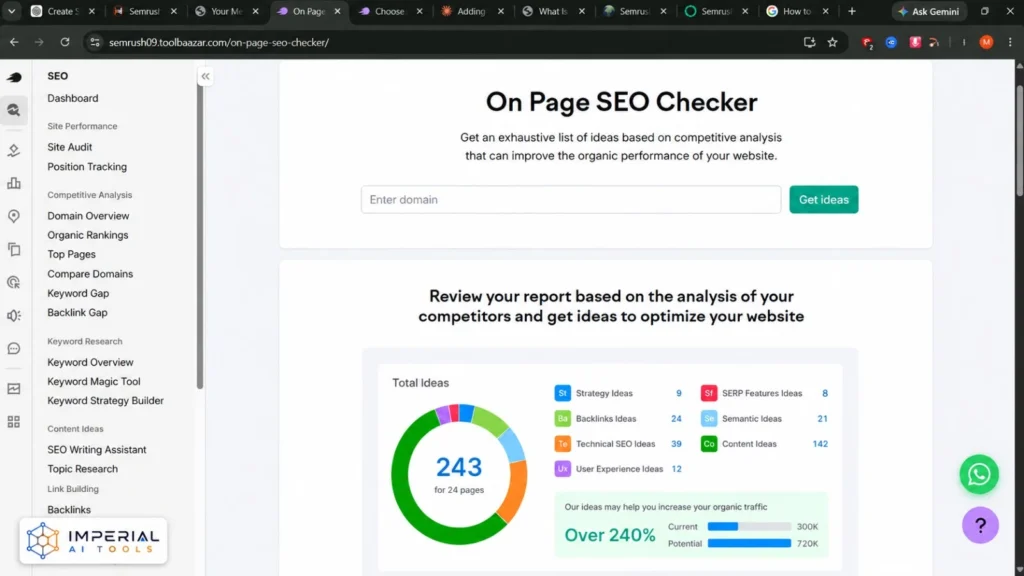Screen dimensions: 1024x576
Task: Click the Content Ideas Co icon
Action: [x=709, y=443]
